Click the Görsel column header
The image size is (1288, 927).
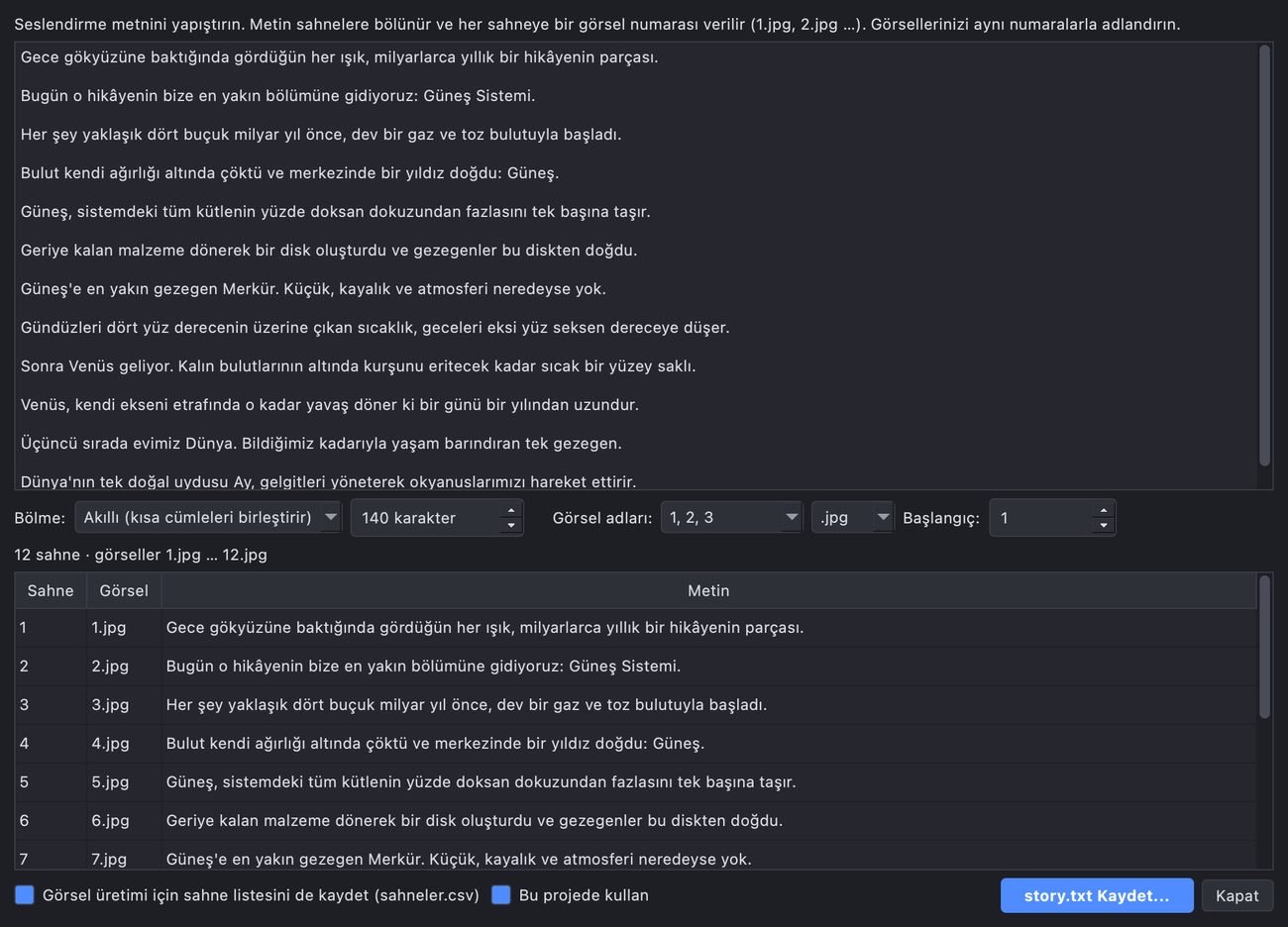click(124, 590)
